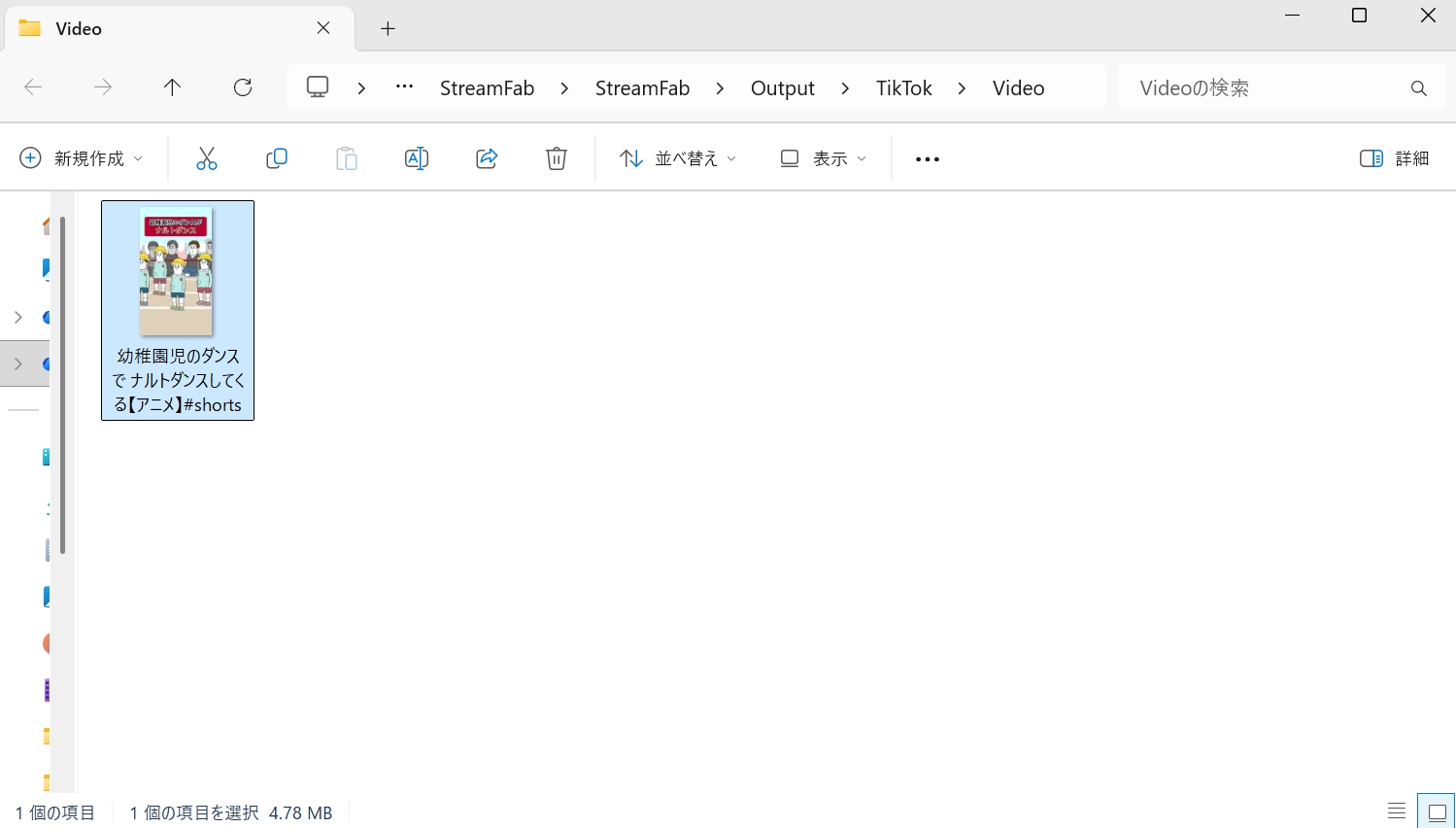Copy the selected file
The width and height of the screenshot is (1456, 828).
[x=277, y=158]
